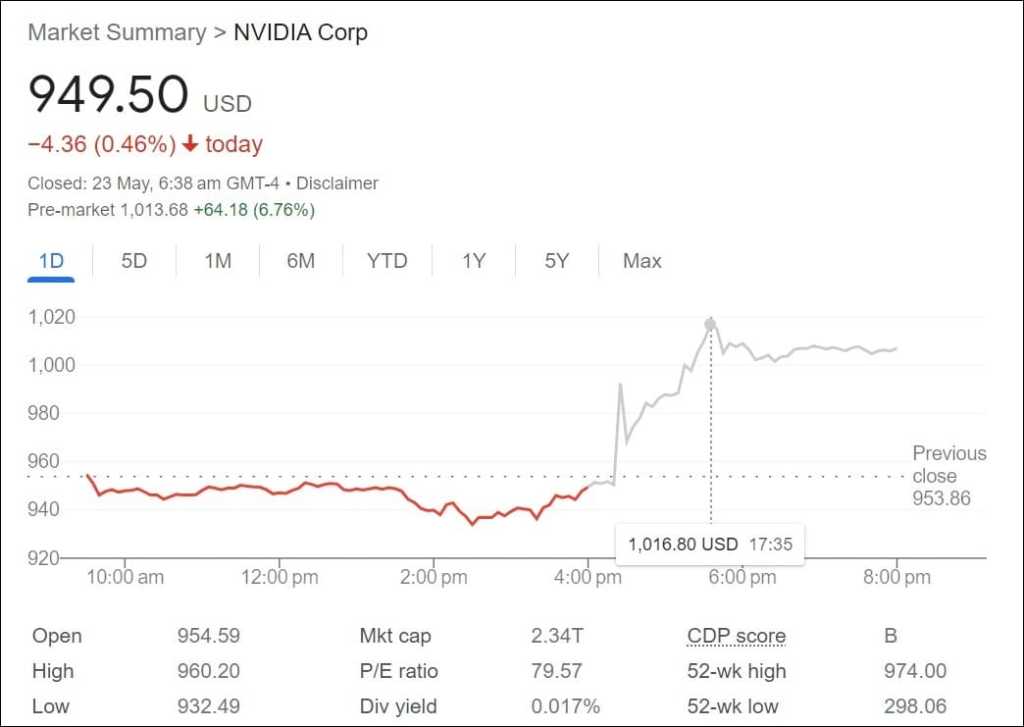Select the YTD chart tab
The height and width of the screenshot is (727, 1024).
[387, 261]
